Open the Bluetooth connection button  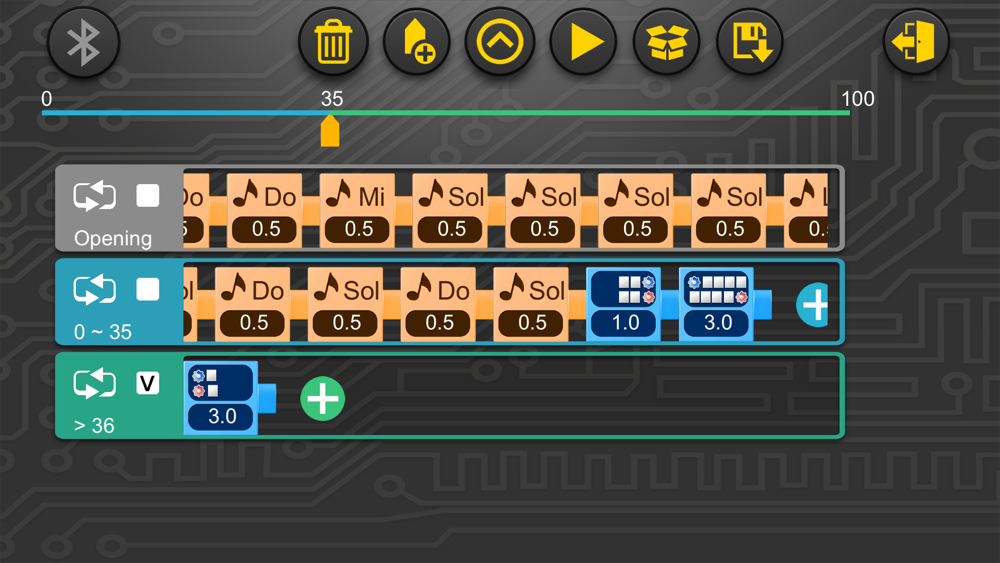tap(83, 42)
